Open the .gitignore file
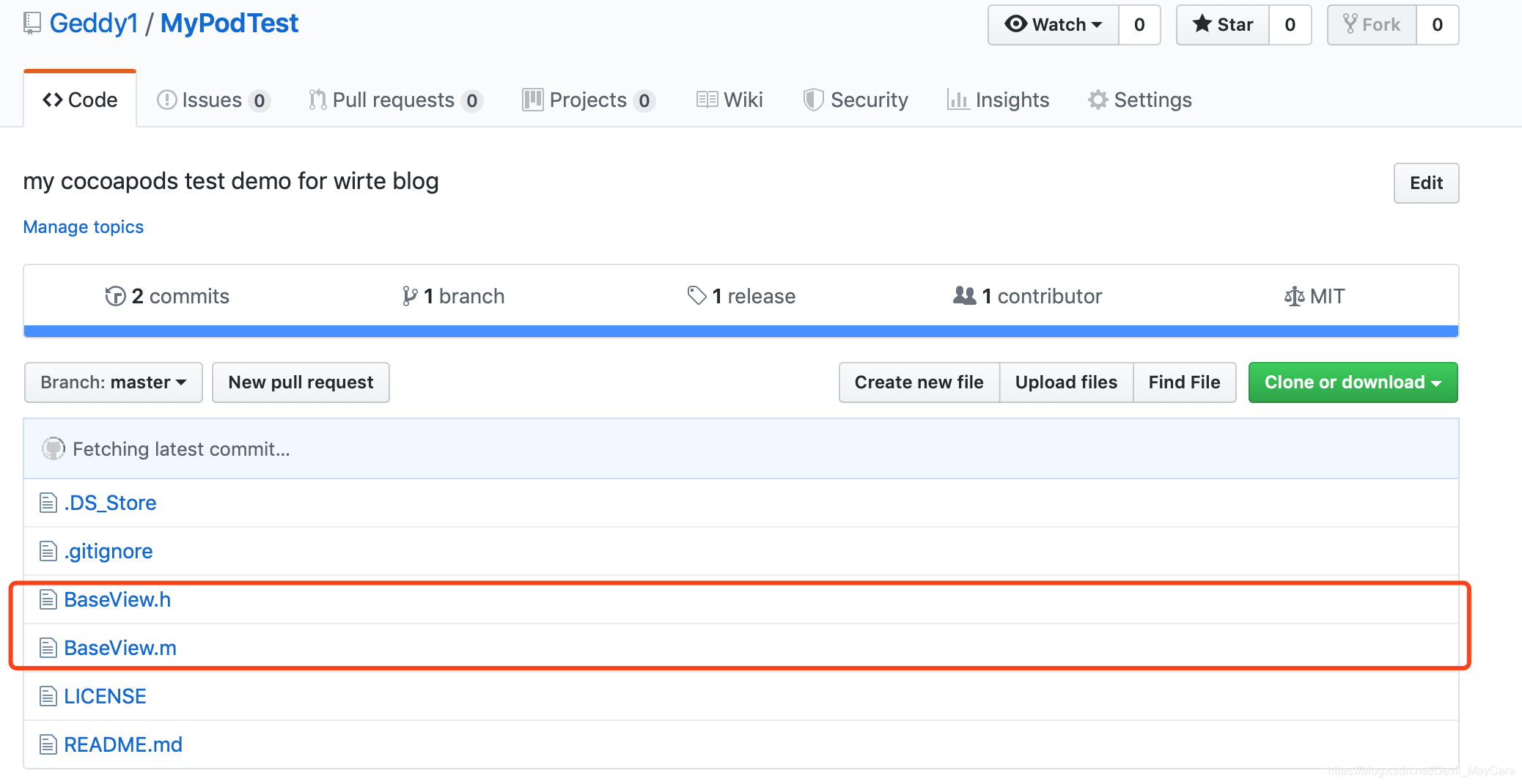This screenshot has height=784, width=1522. pyautogui.click(x=109, y=552)
